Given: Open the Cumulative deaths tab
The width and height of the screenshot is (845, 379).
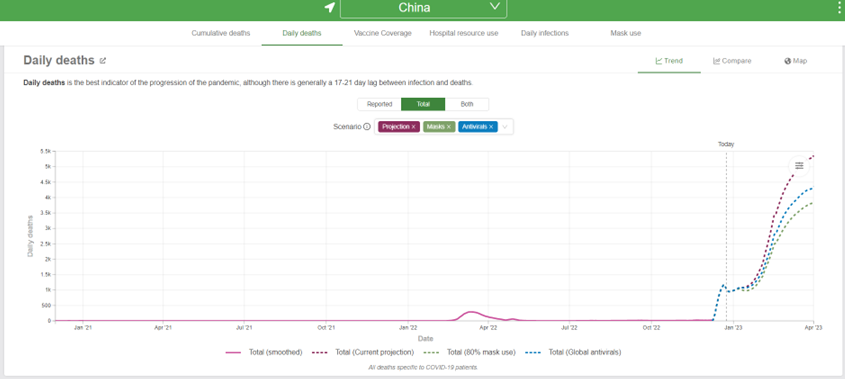Looking at the screenshot, I should tap(221, 33).
